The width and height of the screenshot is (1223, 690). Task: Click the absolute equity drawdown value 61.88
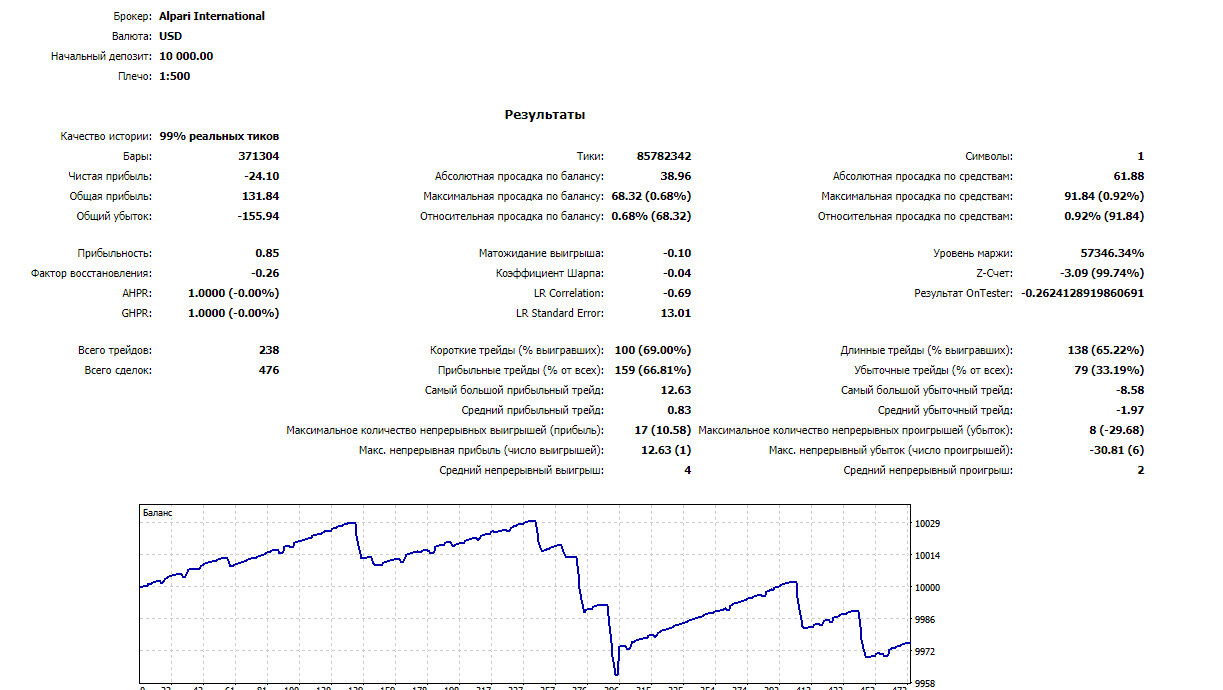[x=1129, y=176]
